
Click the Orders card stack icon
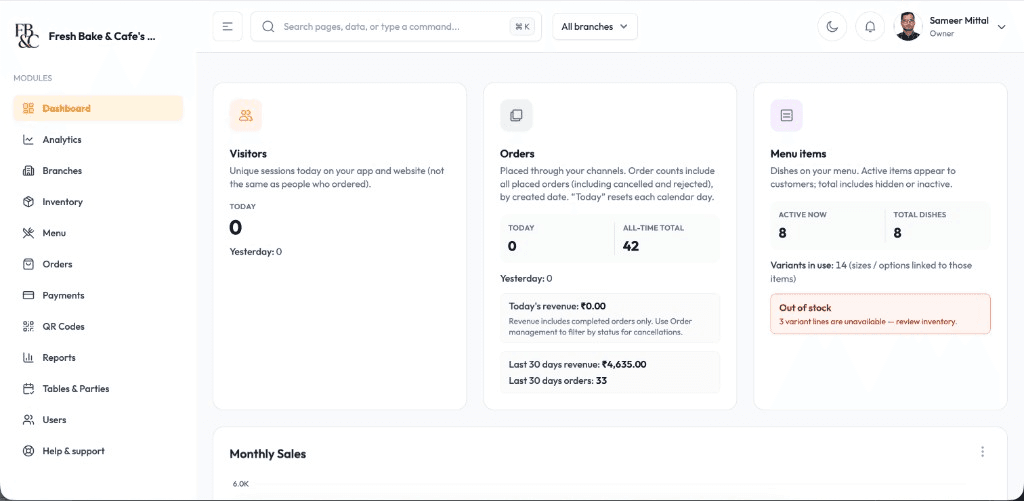516,116
